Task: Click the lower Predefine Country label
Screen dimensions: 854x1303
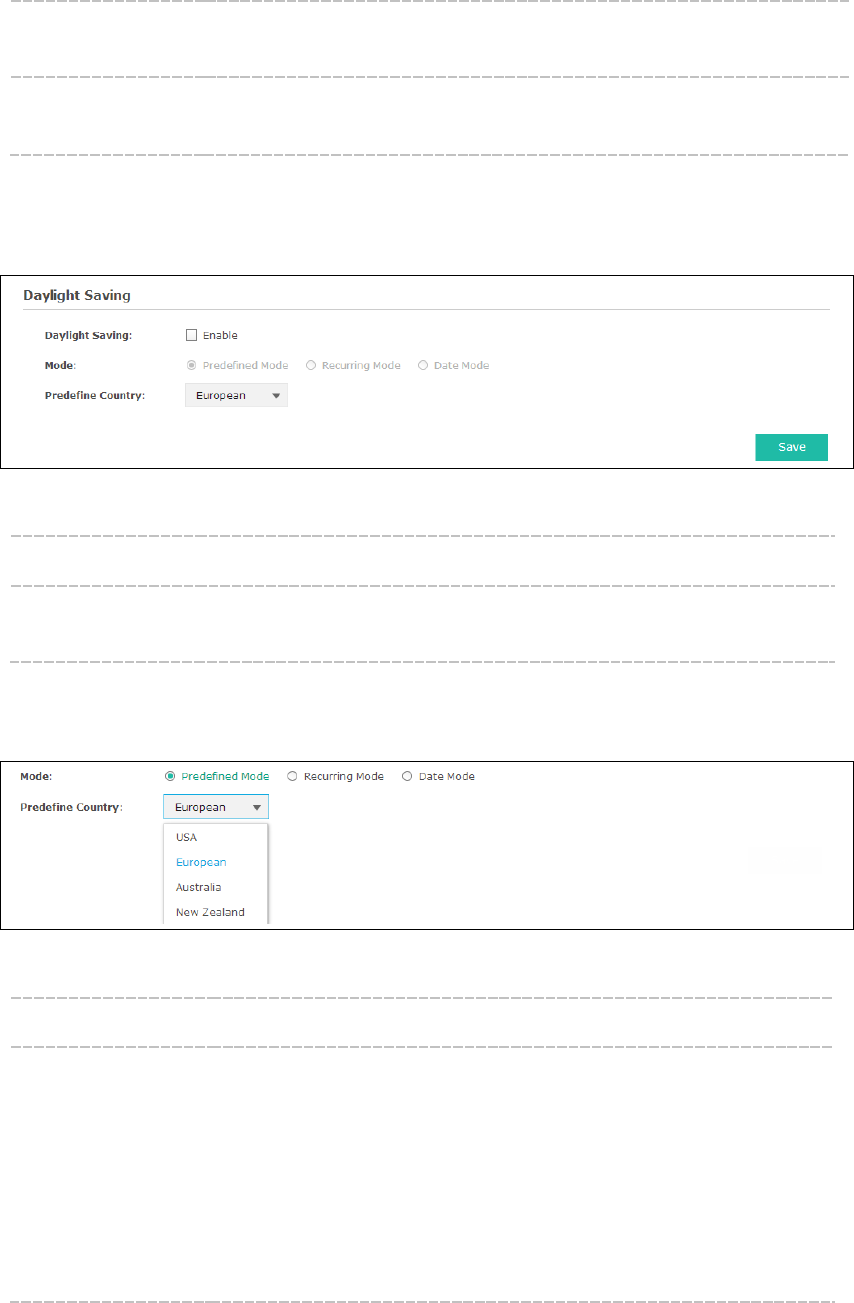Action: [72, 807]
